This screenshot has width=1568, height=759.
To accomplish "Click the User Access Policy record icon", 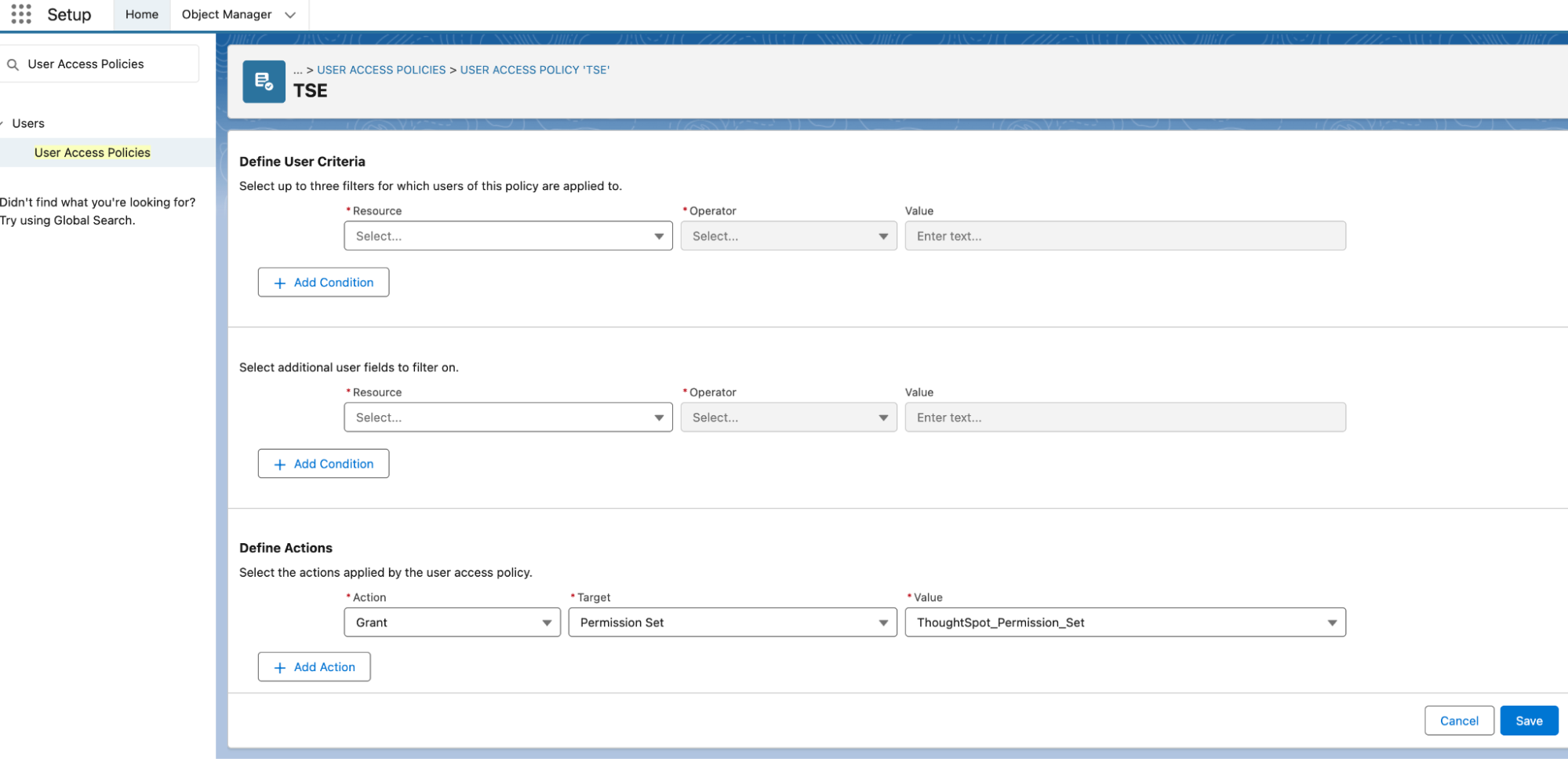I will click(x=264, y=81).
